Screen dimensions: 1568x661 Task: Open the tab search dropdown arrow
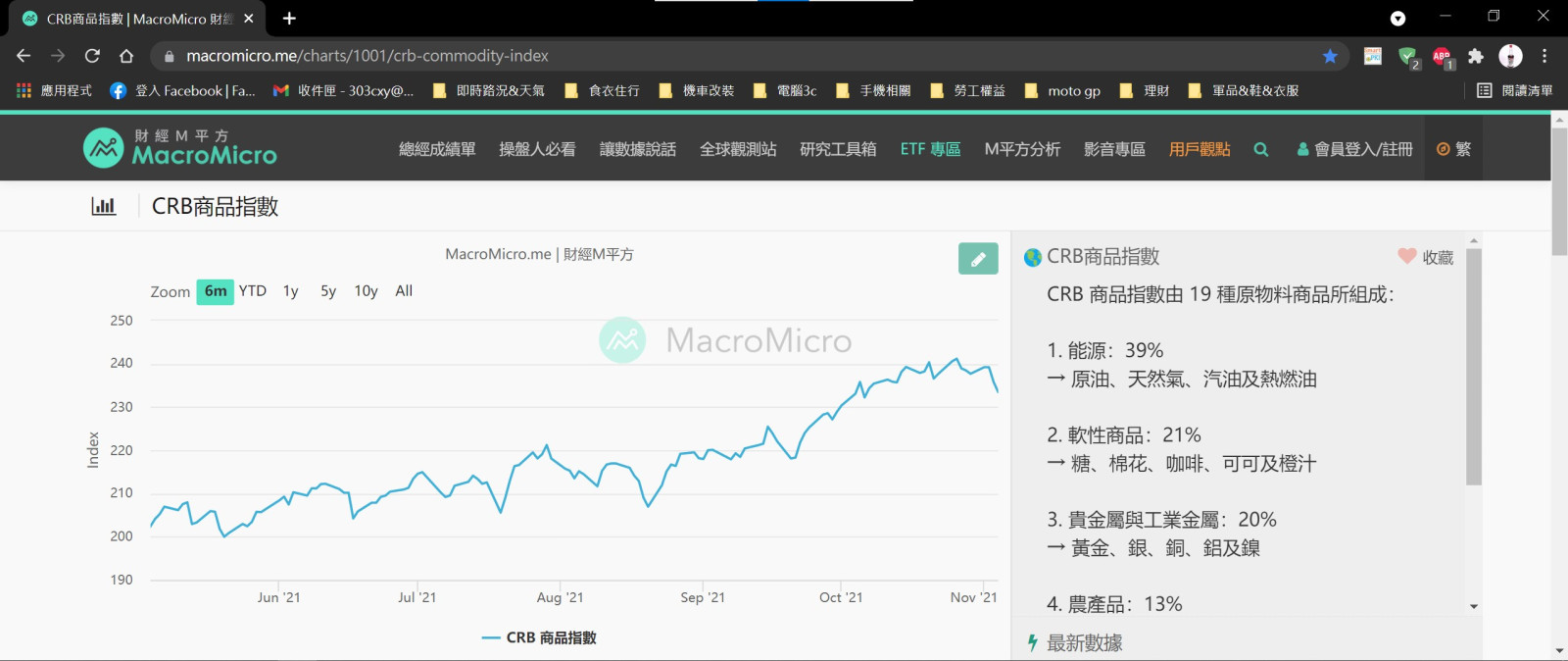pos(1398,19)
